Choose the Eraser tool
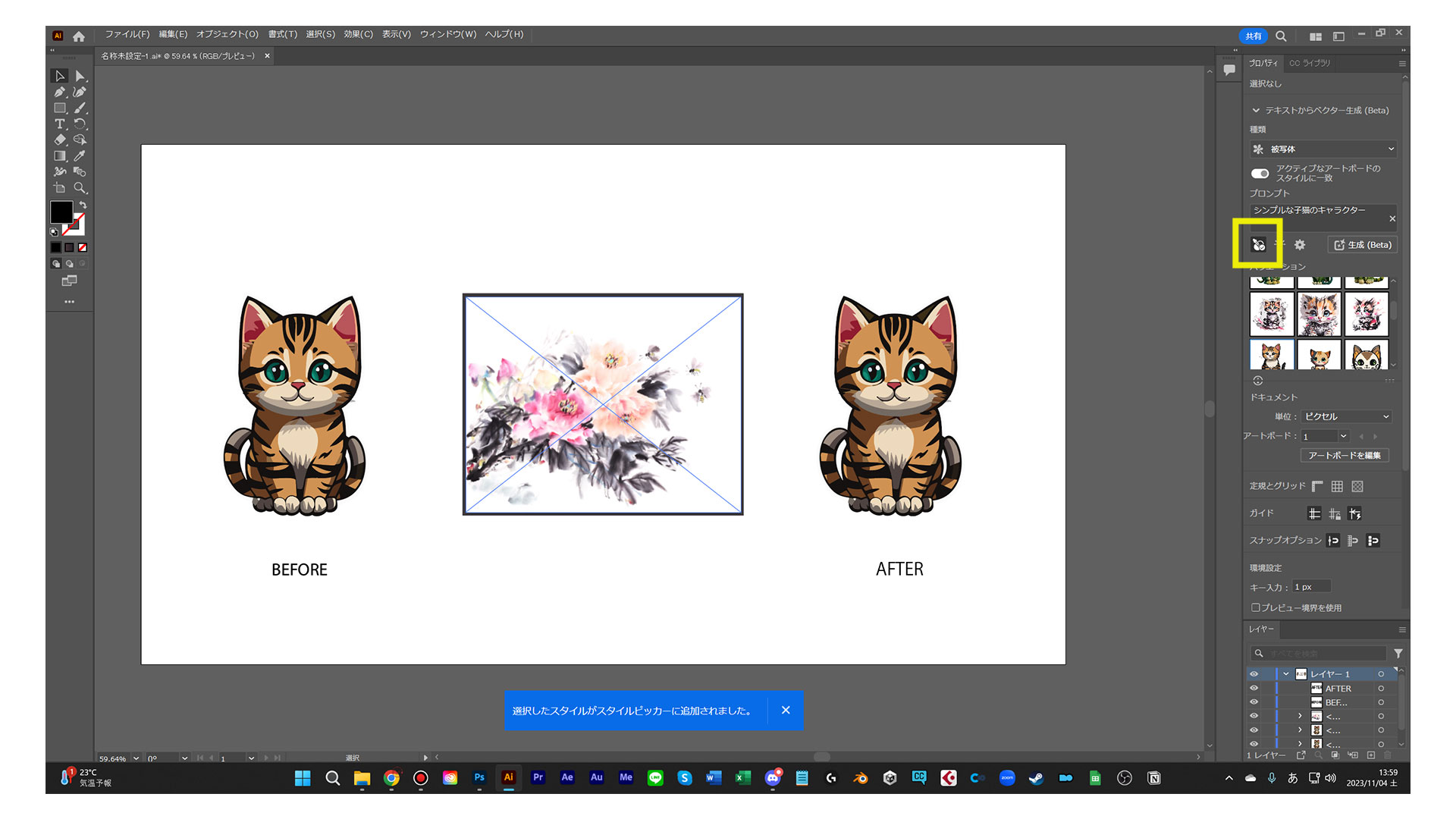Viewport: 1456px width, 819px height. point(60,140)
